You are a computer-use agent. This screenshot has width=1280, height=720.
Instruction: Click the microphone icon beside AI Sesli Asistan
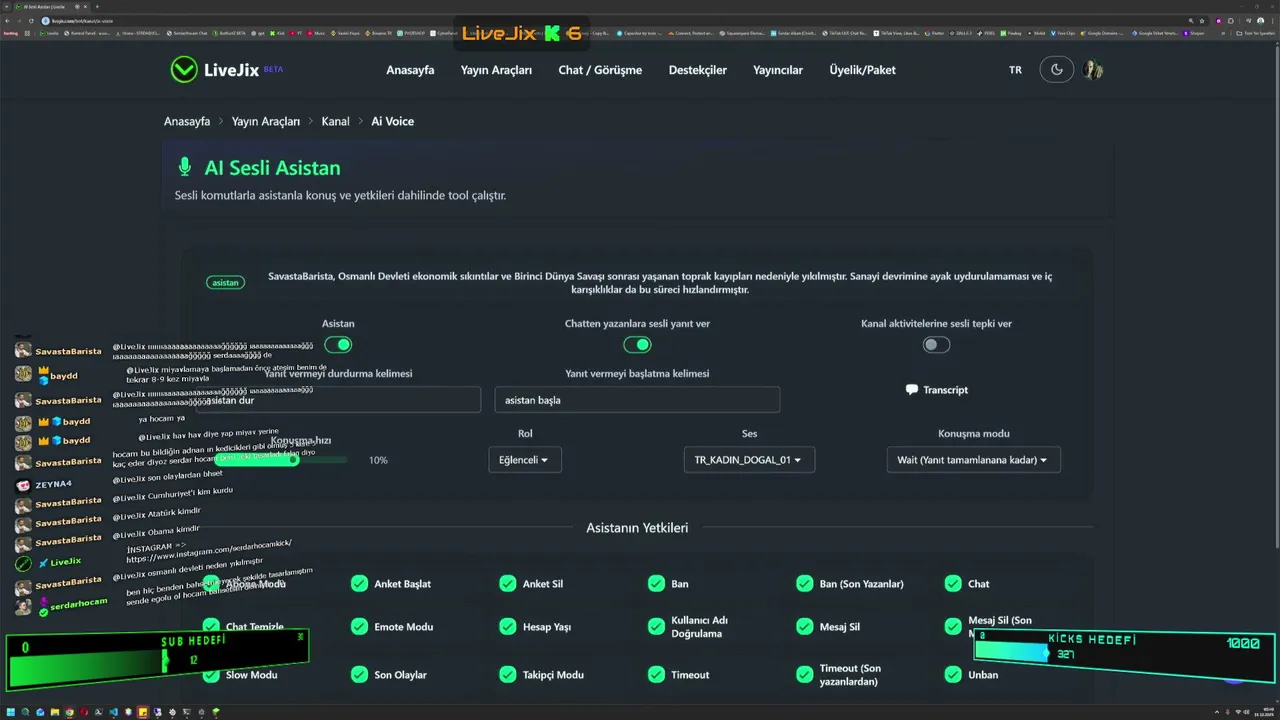184,167
